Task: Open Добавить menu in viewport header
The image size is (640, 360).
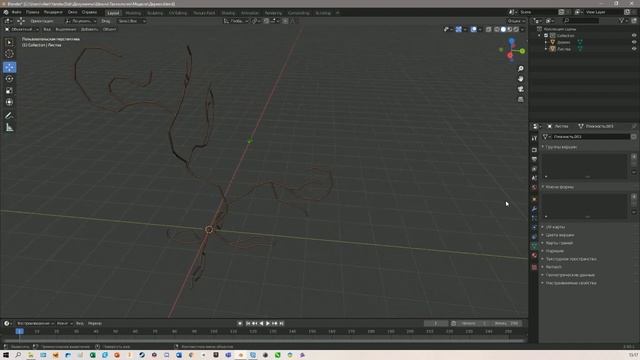Action: click(x=89, y=29)
